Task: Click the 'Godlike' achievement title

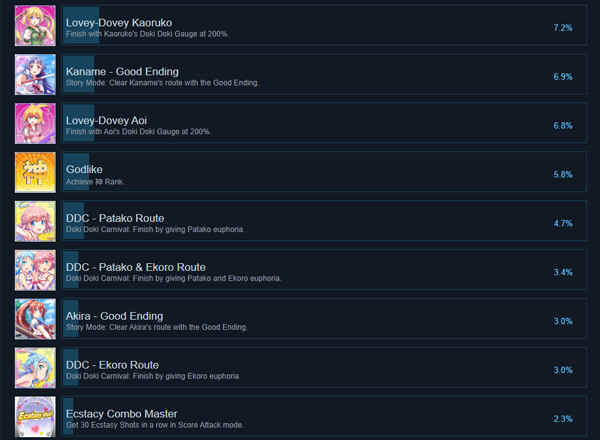Action: click(84, 169)
